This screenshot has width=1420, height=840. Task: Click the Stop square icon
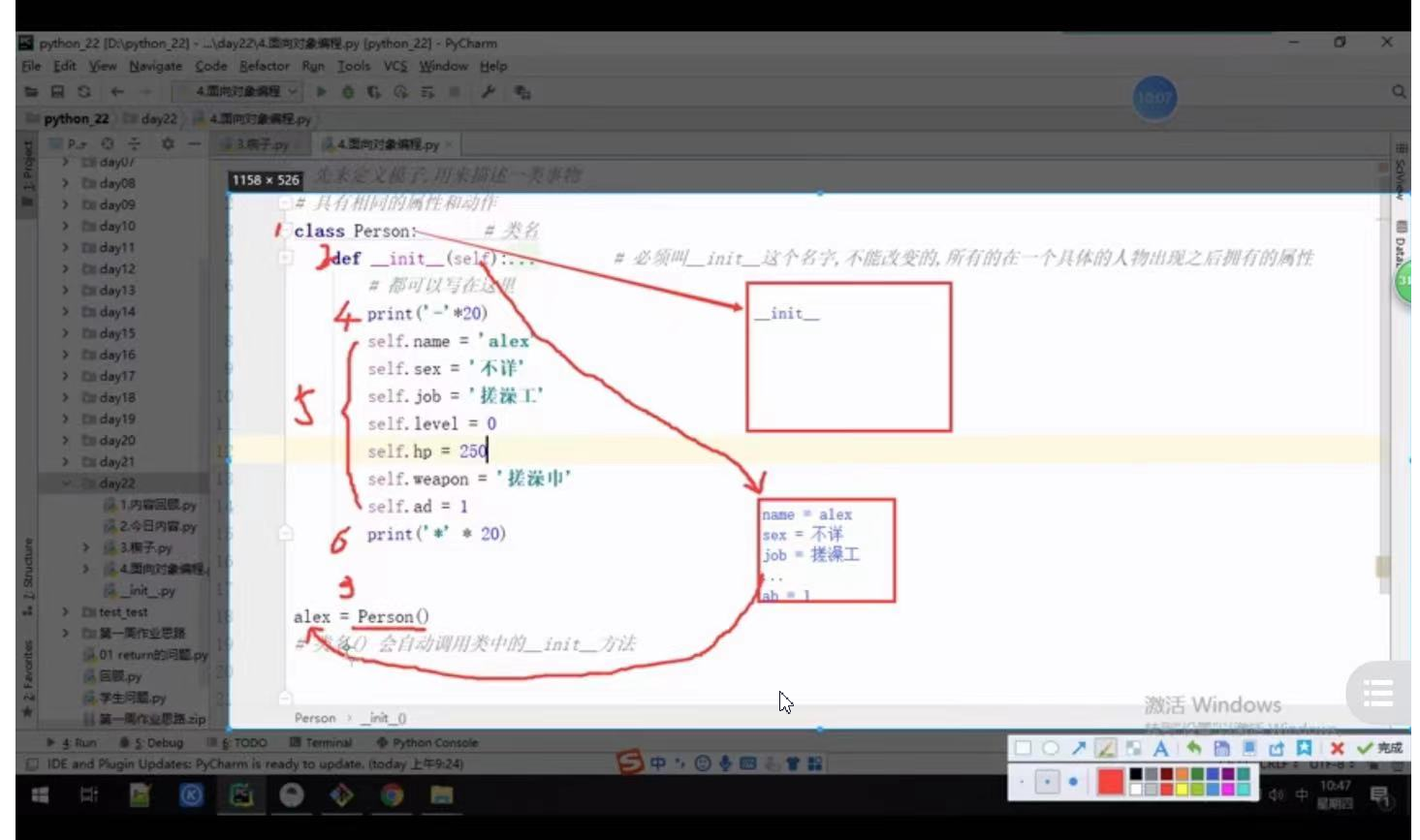coord(455,92)
